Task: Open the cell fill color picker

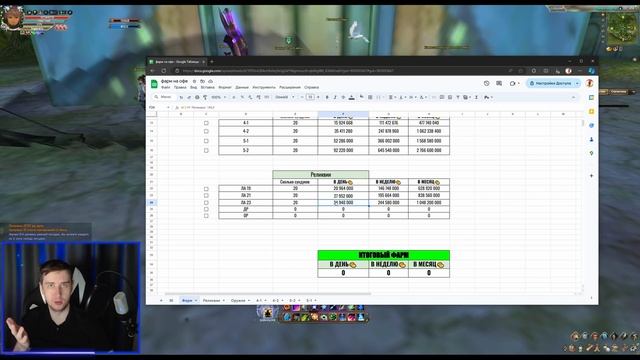Action: 362,97
